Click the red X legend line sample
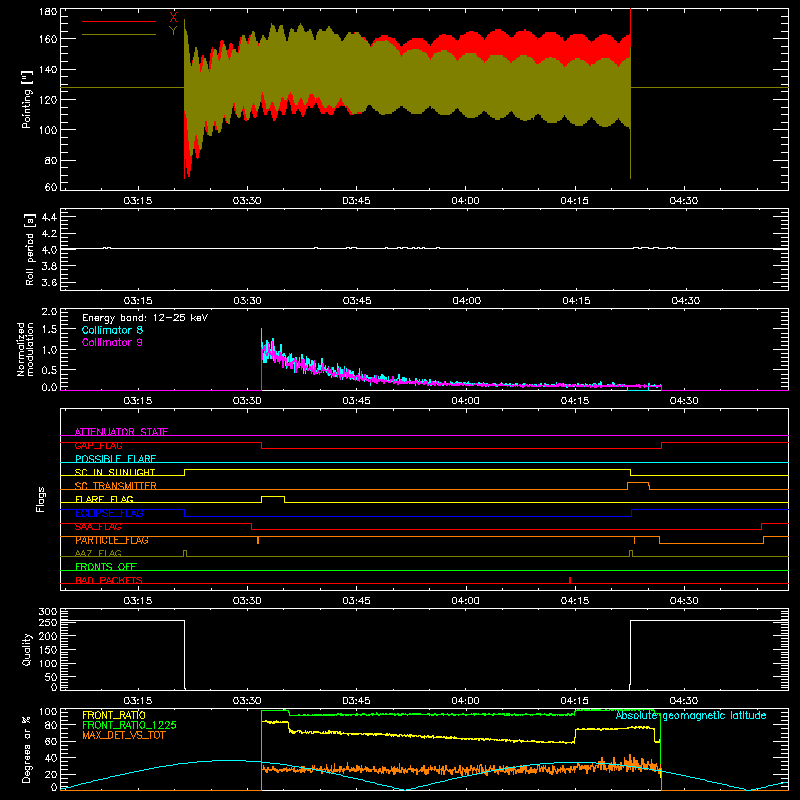This screenshot has height=800, width=800. tap(119, 21)
